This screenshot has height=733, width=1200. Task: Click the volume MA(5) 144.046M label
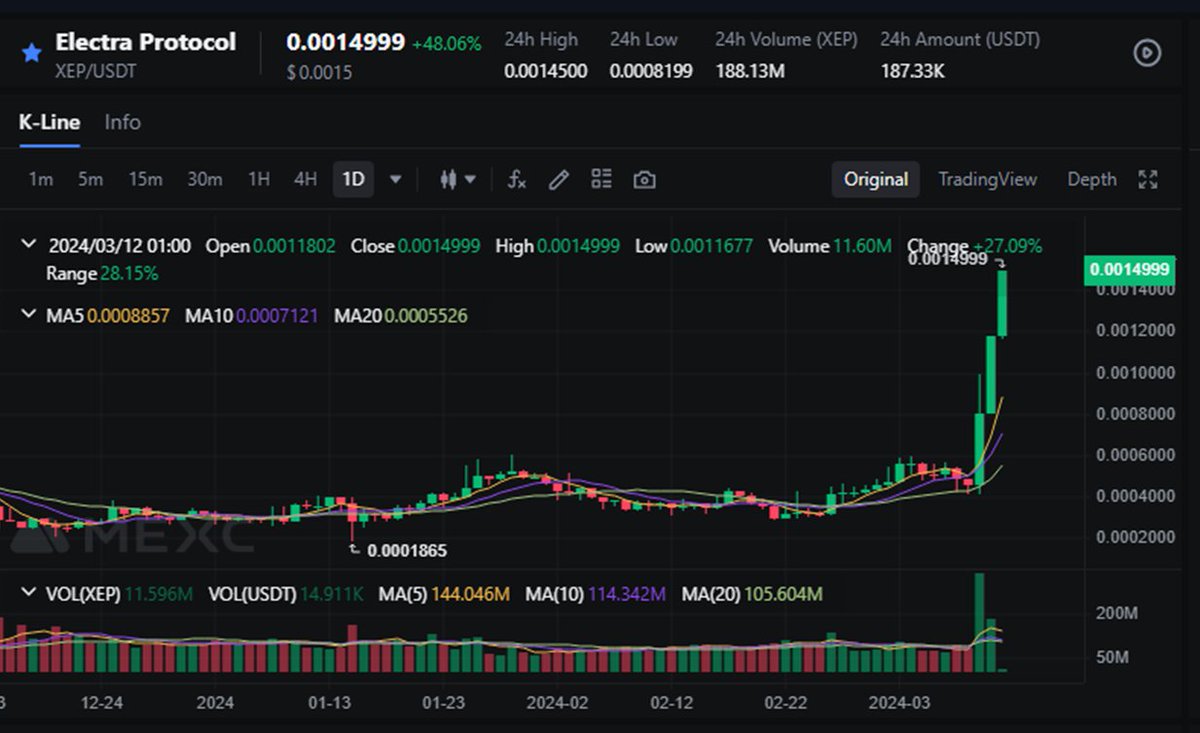point(444,594)
